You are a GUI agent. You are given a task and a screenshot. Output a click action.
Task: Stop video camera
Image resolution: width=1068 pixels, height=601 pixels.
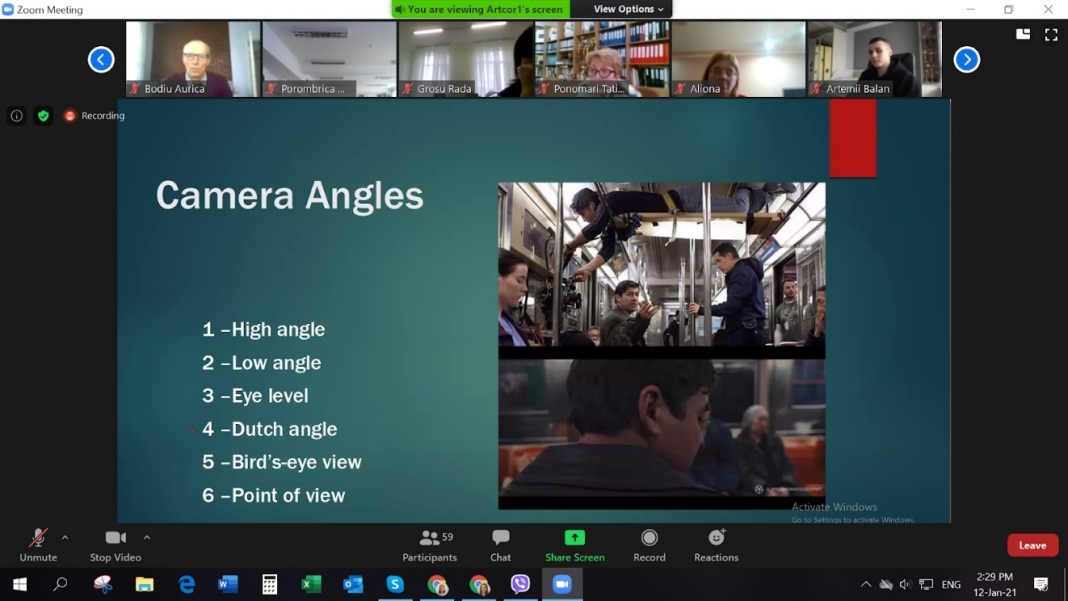click(116, 546)
